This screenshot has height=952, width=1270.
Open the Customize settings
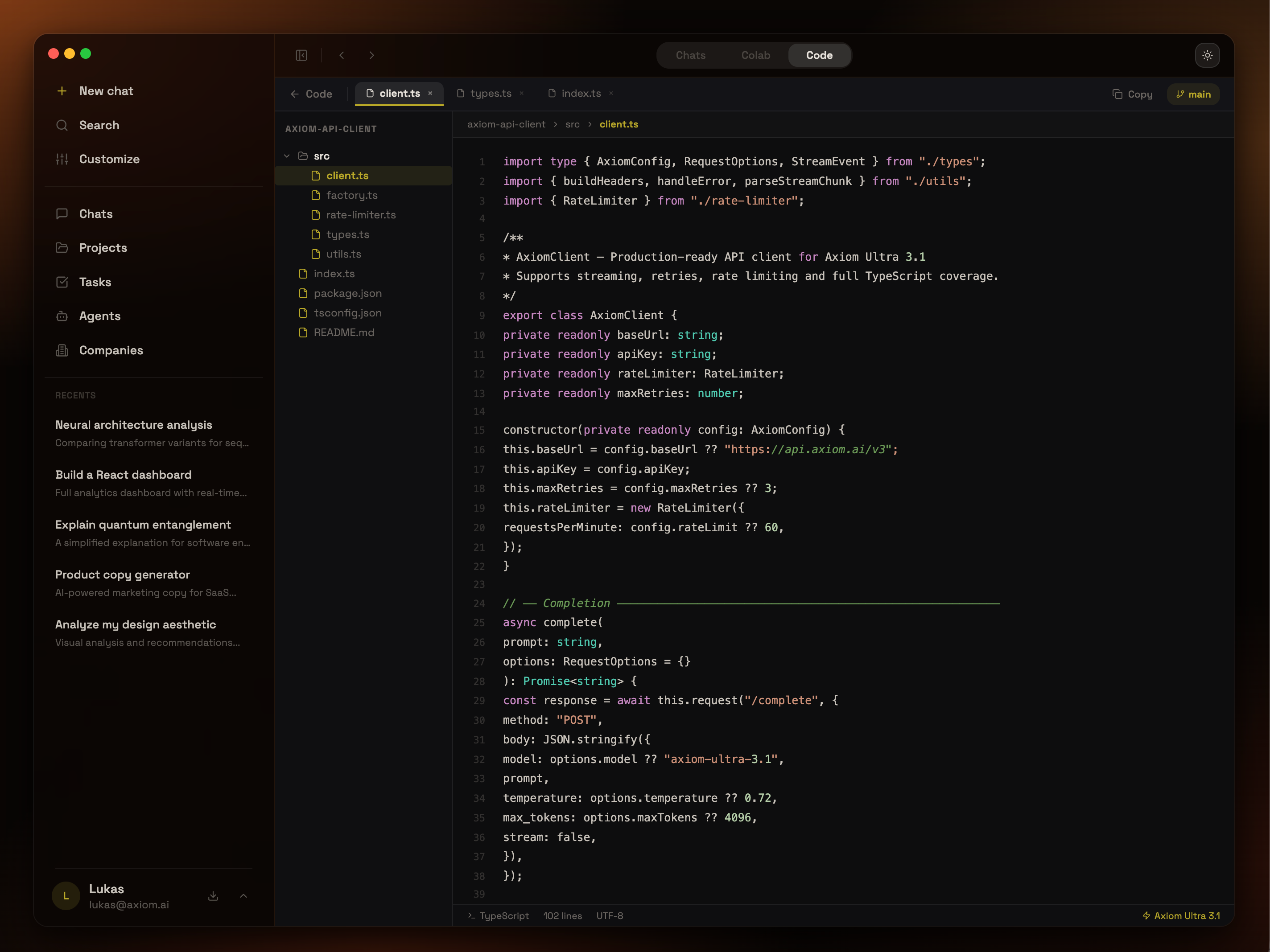109,159
